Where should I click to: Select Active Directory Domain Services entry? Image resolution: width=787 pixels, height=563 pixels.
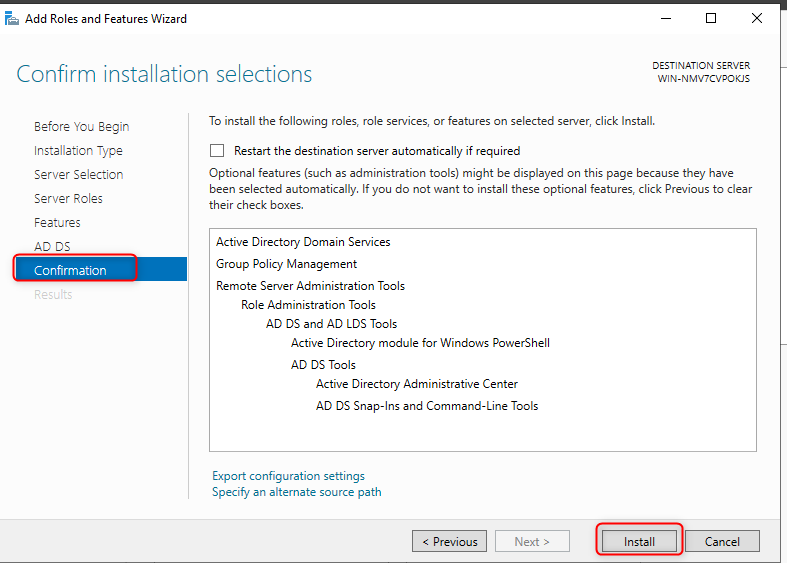click(303, 242)
